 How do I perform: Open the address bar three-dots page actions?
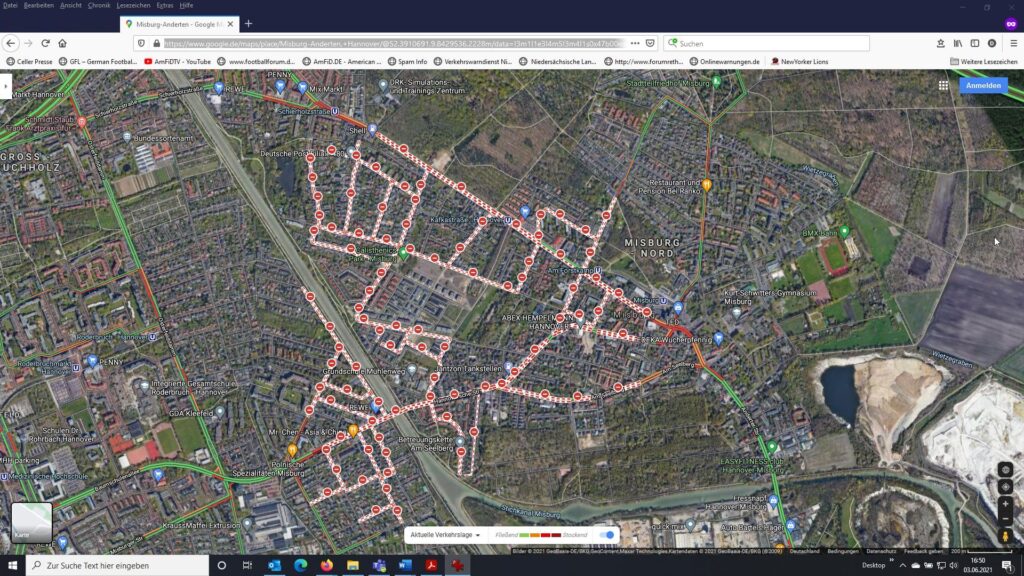(634, 43)
